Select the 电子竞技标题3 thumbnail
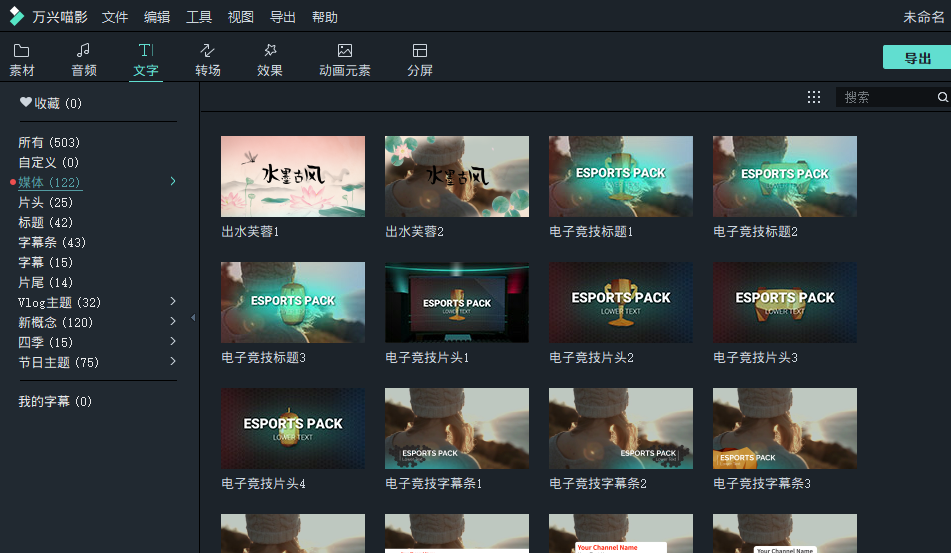 tap(293, 303)
